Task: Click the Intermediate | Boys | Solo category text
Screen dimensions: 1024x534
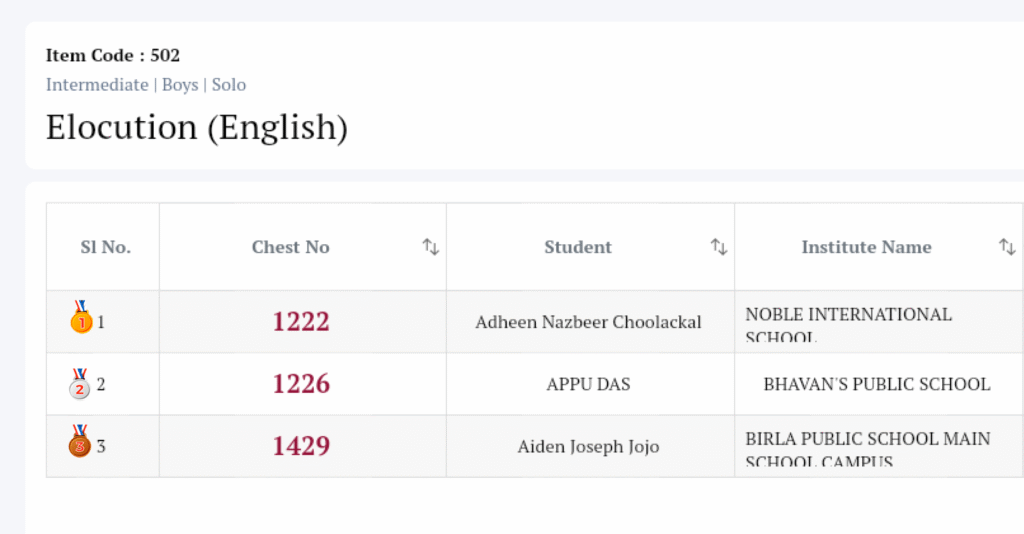Action: [x=146, y=85]
